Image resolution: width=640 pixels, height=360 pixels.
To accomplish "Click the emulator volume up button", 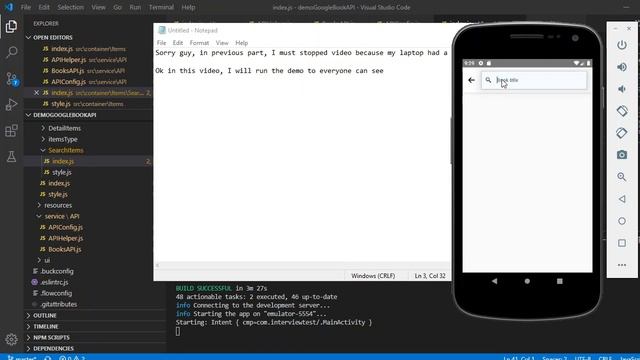I will pos(622,67).
